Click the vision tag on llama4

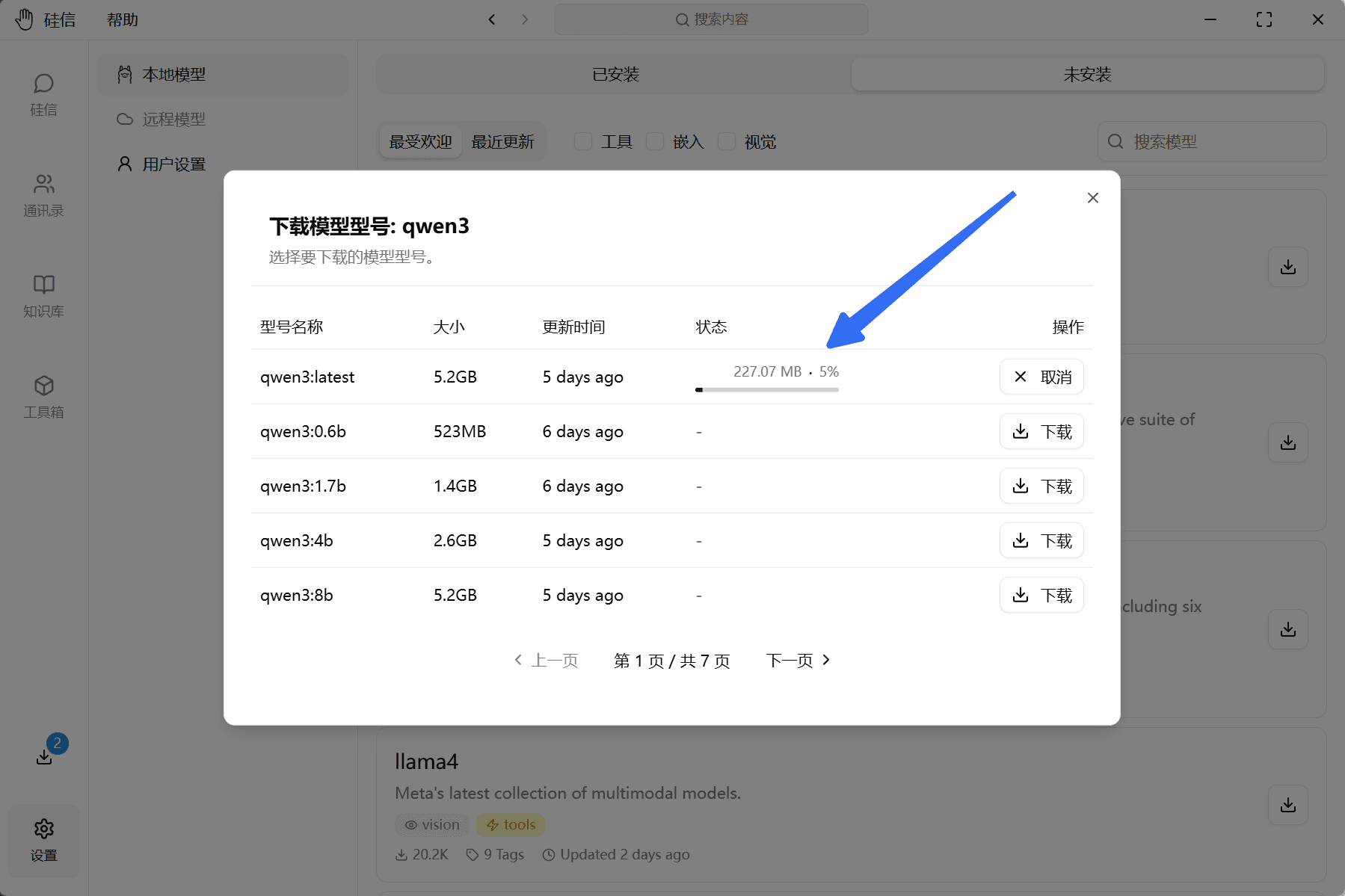click(x=432, y=825)
